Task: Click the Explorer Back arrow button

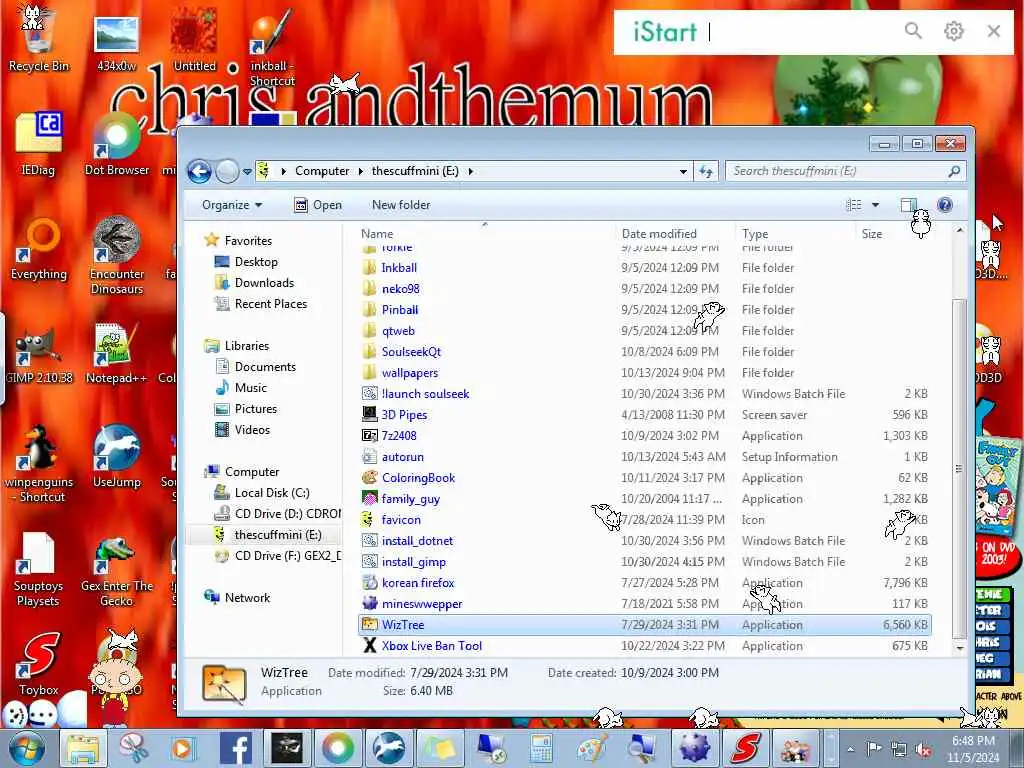Action: point(199,172)
